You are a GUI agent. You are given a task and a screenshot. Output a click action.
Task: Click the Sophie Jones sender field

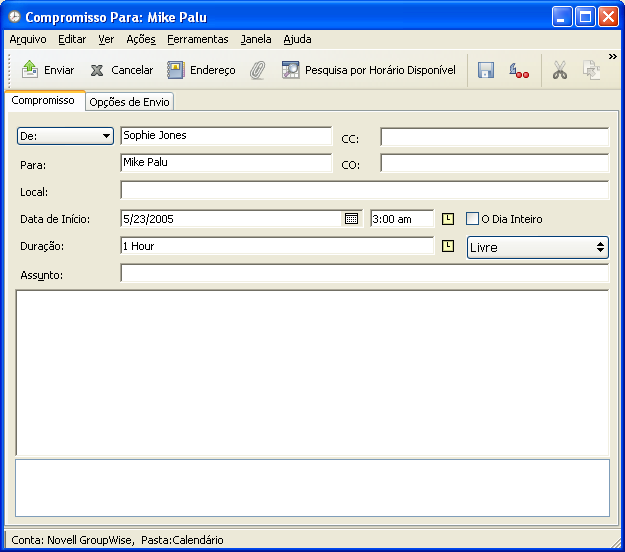[x=226, y=136]
